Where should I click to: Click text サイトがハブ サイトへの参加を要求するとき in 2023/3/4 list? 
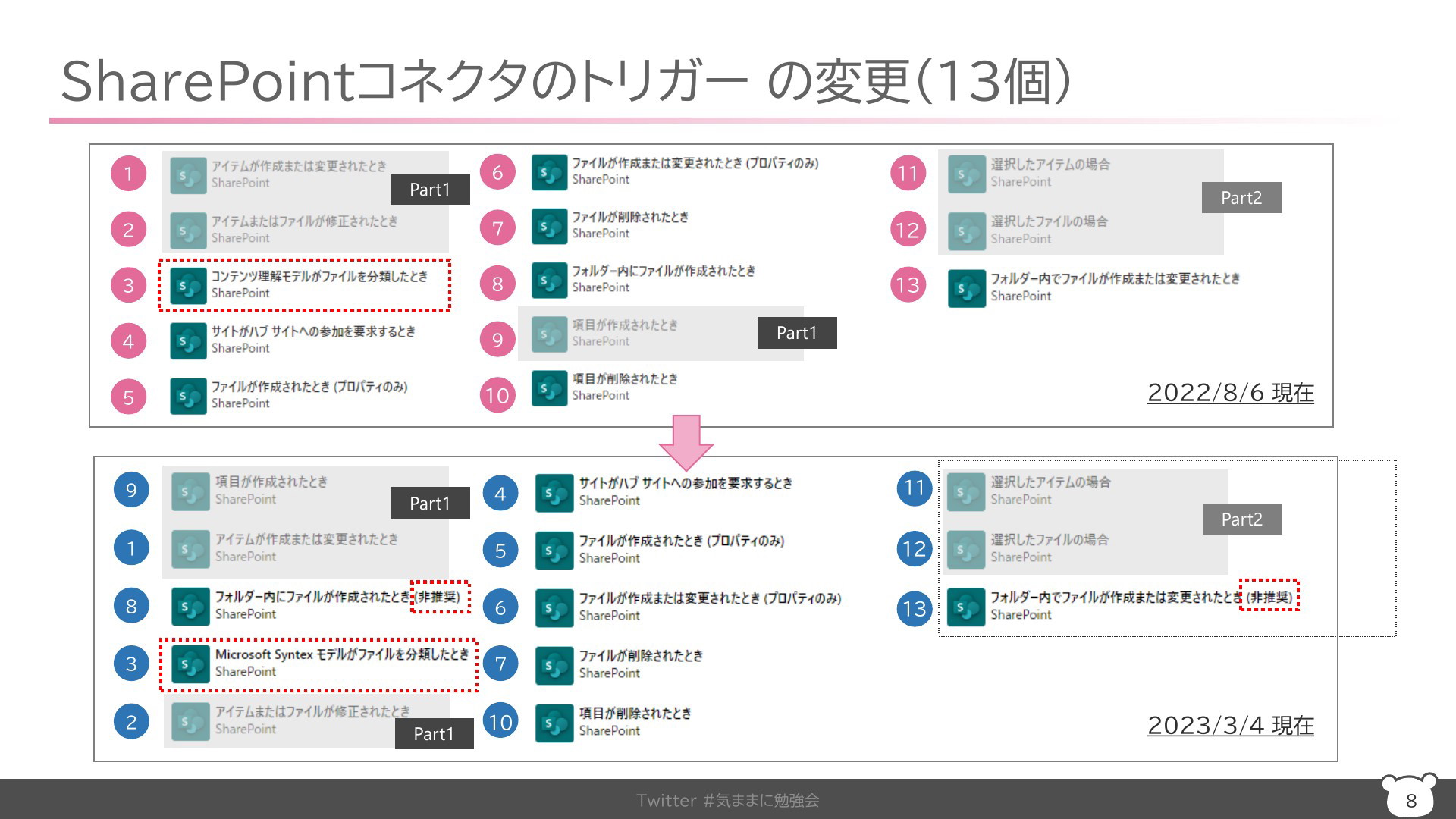[x=686, y=484]
